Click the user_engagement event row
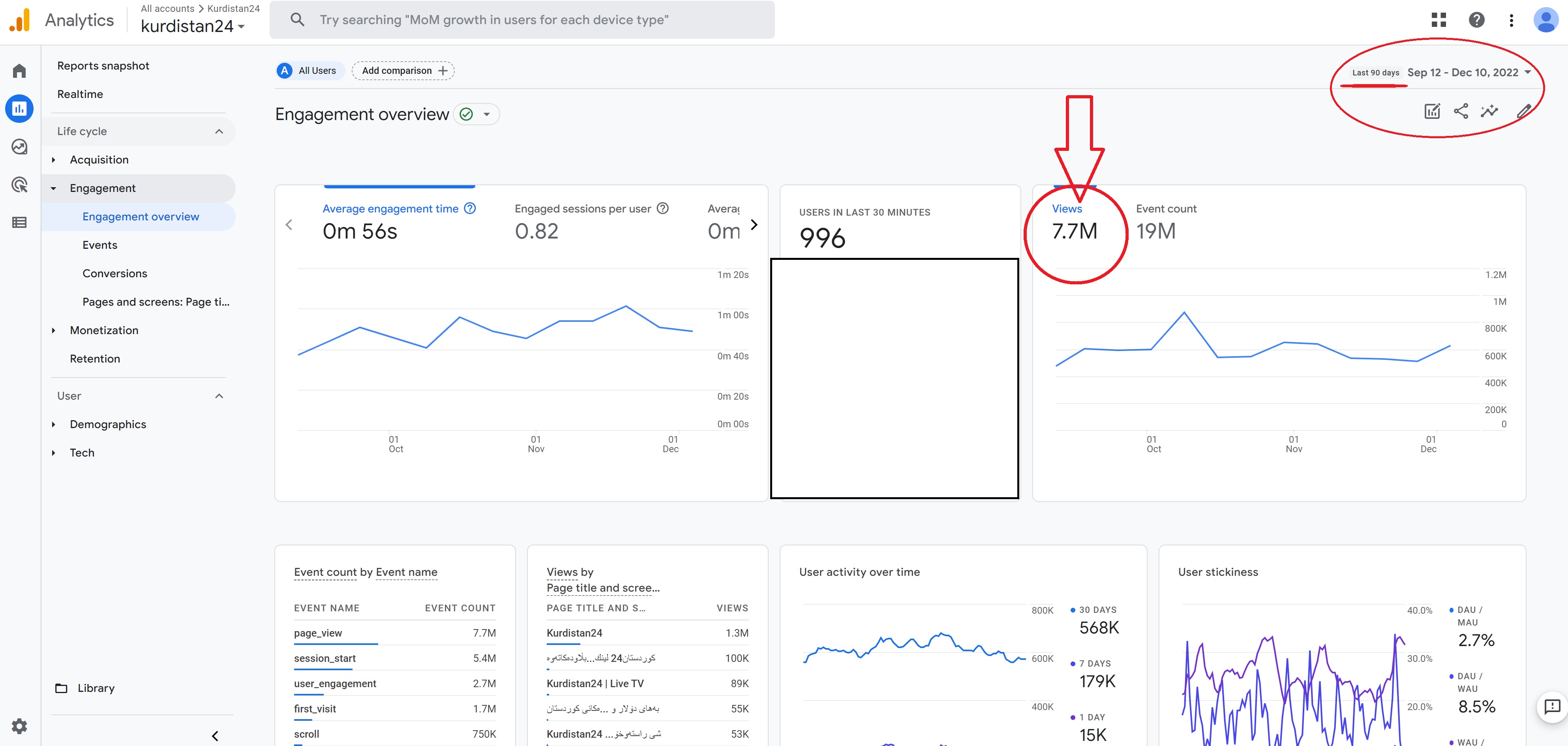Image resolution: width=1568 pixels, height=746 pixels. point(394,684)
